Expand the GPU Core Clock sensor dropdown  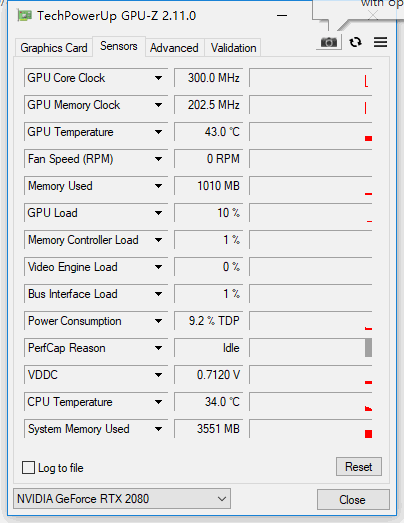[158, 78]
